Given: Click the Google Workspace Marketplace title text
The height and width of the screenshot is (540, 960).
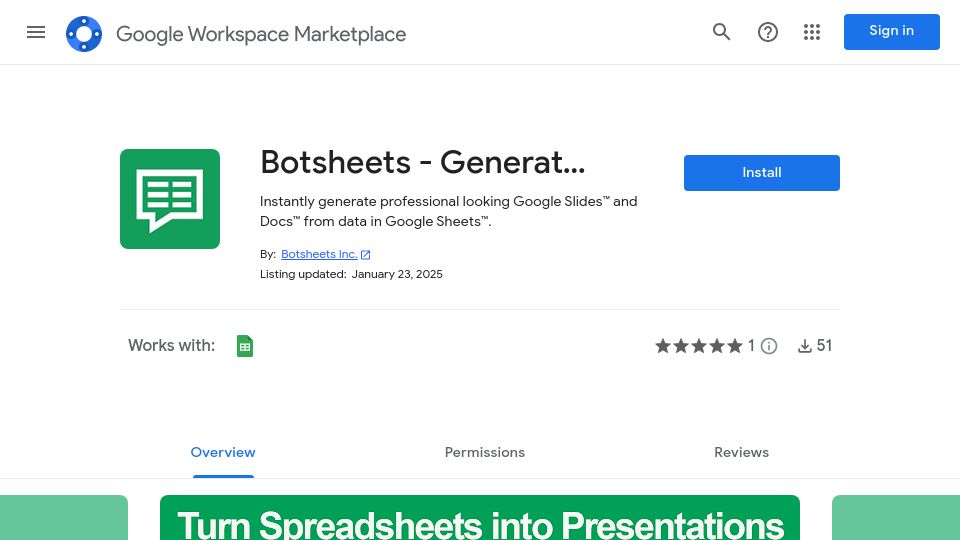Looking at the screenshot, I should (x=261, y=34).
